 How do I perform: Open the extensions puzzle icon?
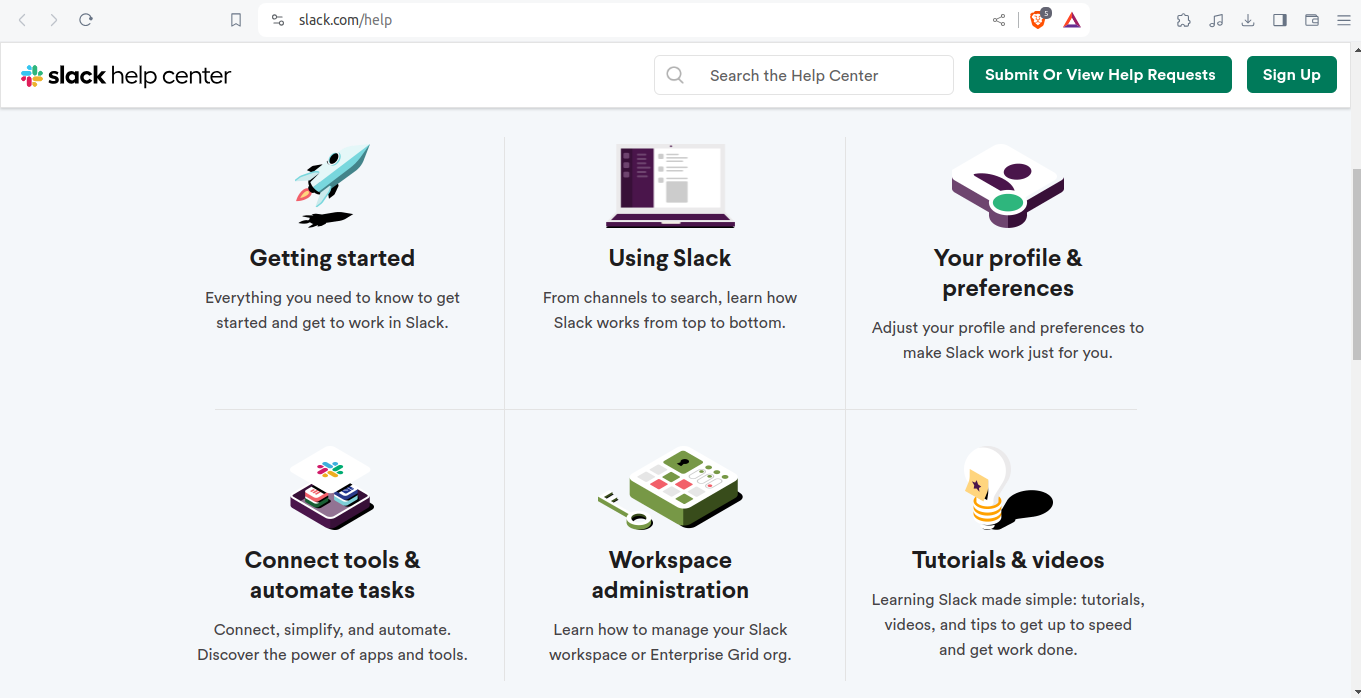point(1184,20)
